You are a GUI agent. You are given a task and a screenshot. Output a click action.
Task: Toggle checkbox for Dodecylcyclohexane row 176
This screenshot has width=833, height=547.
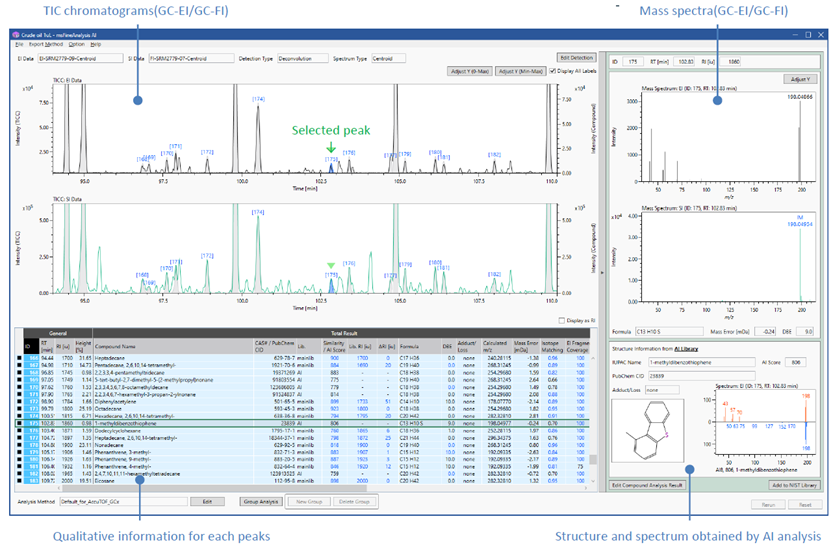19,431
